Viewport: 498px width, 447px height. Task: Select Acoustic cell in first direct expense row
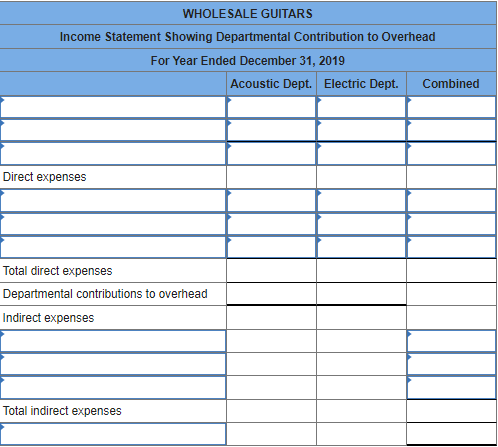pyautogui.click(x=271, y=200)
